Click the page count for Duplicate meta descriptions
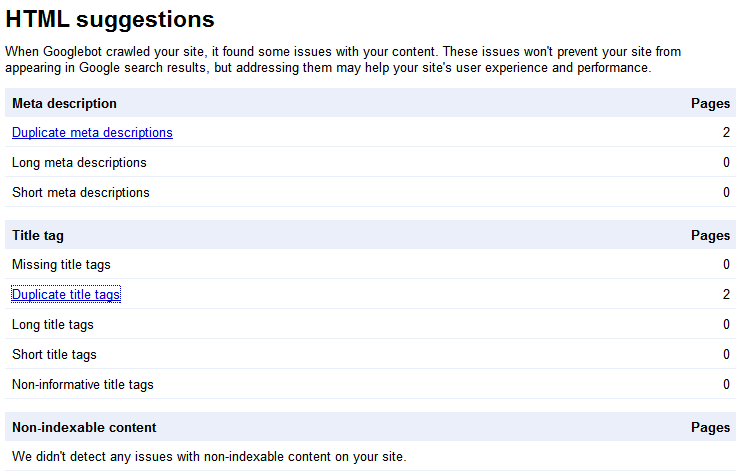Screen dimensions: 740x471 click(x=726, y=133)
